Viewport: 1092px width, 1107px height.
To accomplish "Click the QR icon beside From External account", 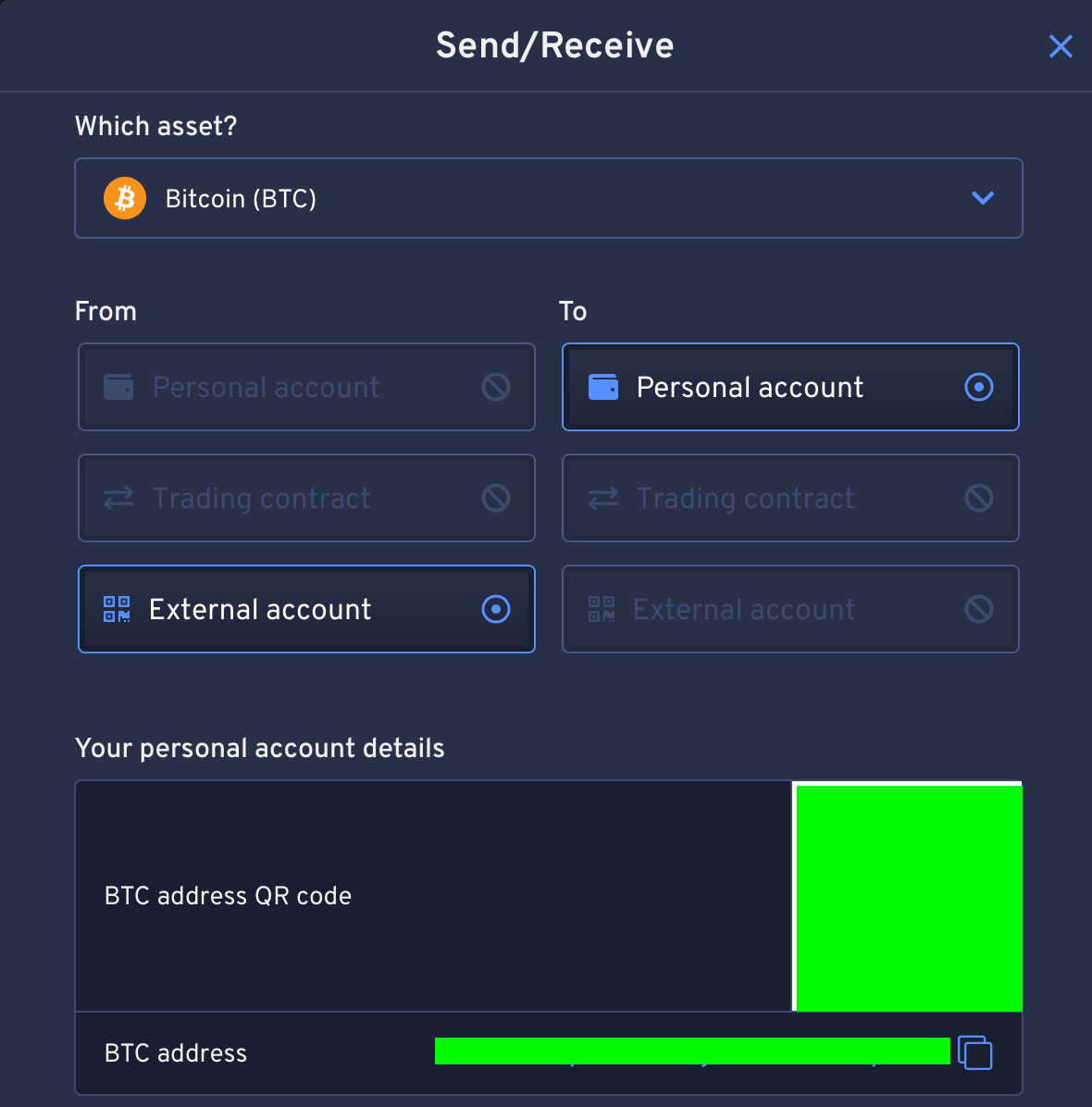I will [117, 609].
